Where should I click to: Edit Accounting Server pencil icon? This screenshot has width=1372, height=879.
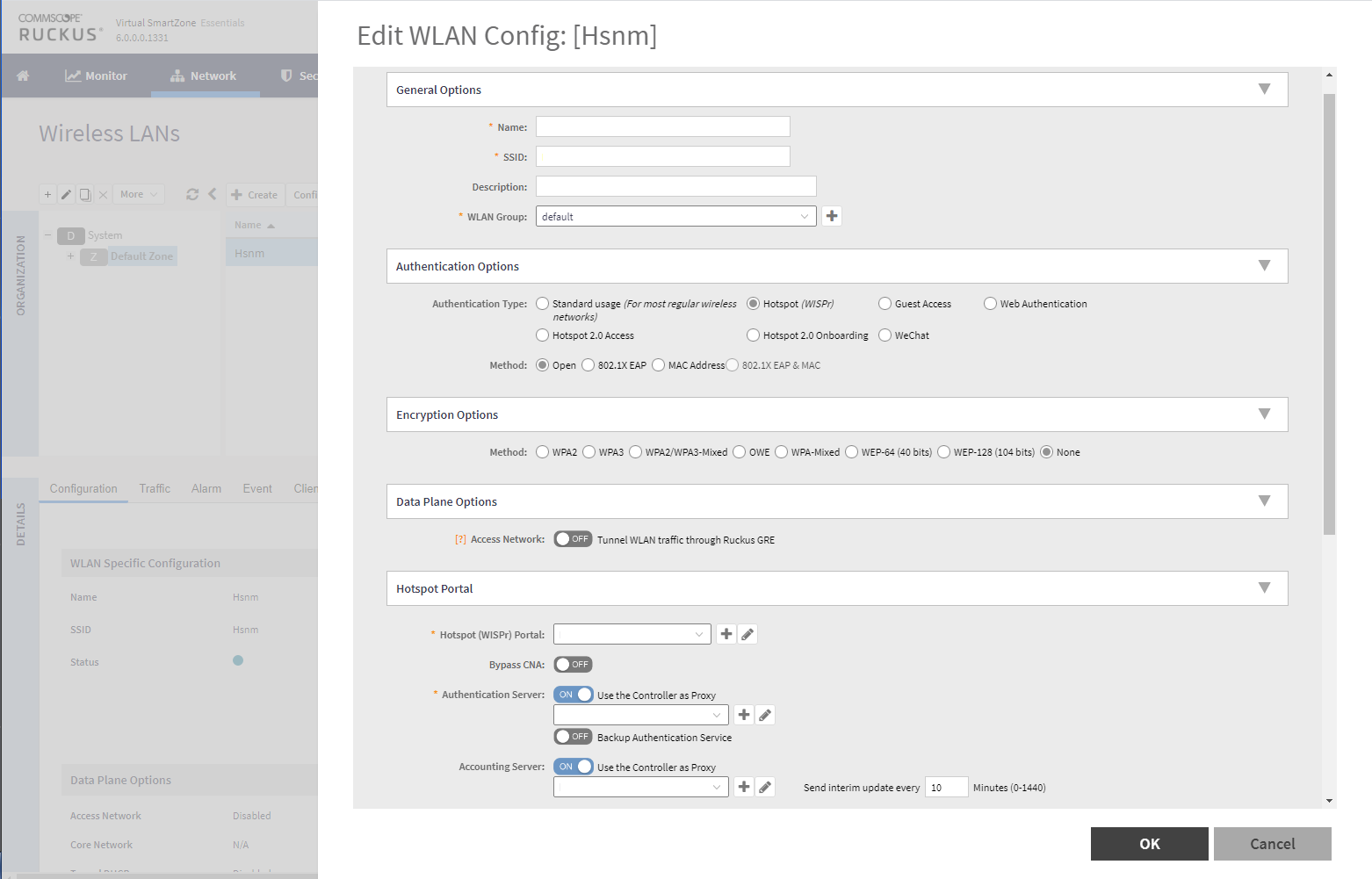tap(765, 787)
